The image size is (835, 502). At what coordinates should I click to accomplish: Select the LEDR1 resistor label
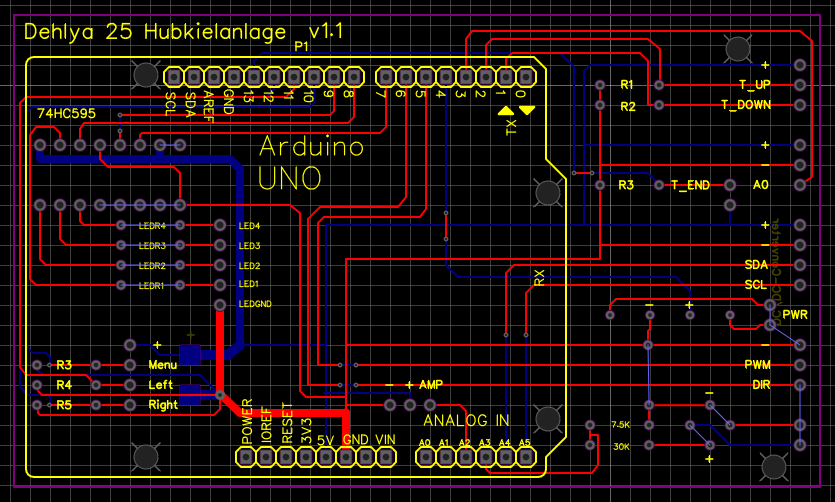151,286
